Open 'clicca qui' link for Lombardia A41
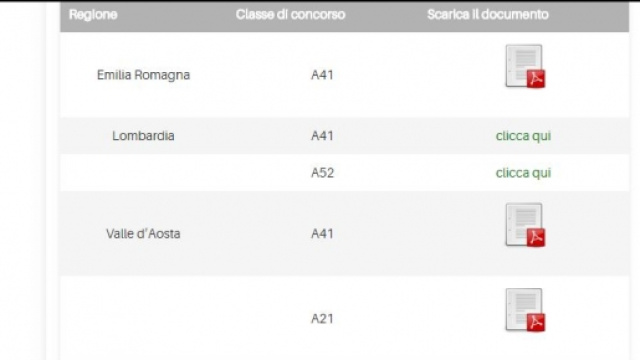The width and height of the screenshot is (640, 360). point(523,136)
